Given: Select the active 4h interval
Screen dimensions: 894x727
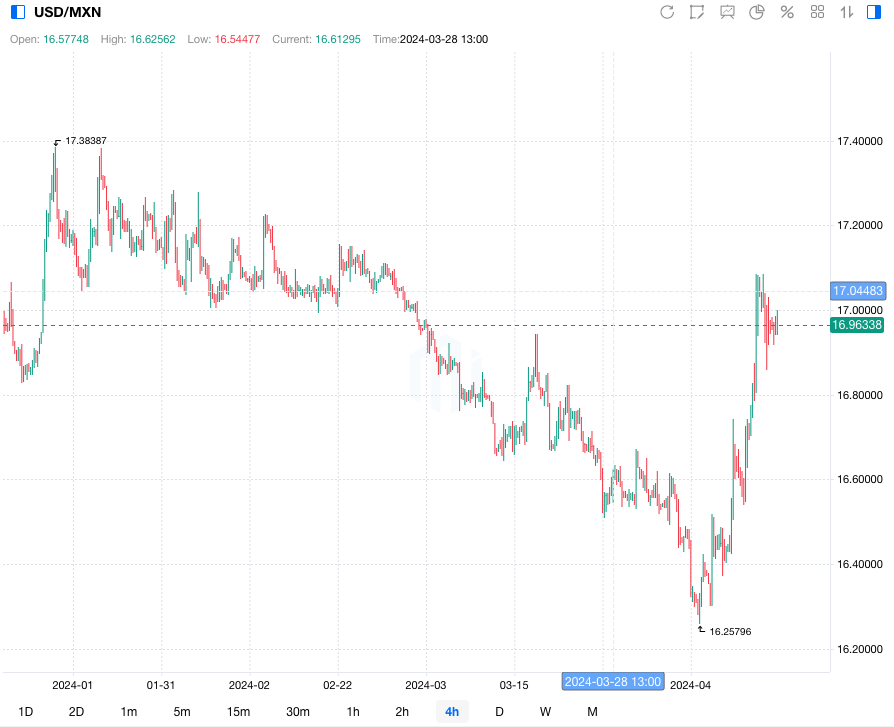Looking at the screenshot, I should click(x=452, y=712).
